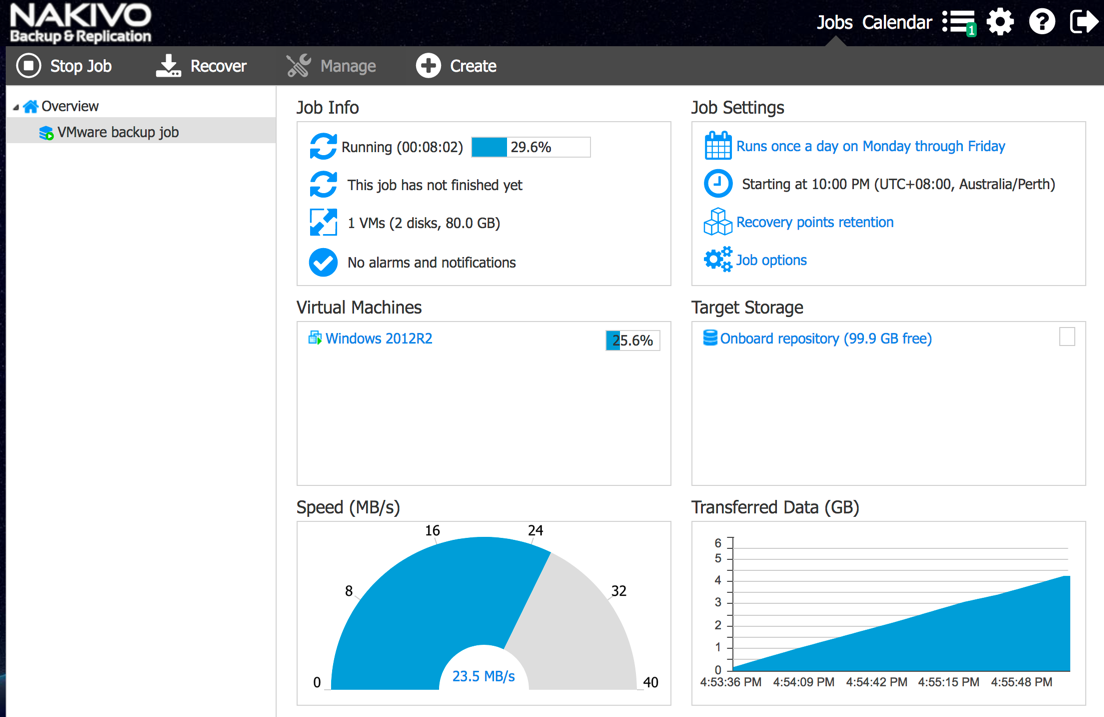Click the Manage wrench-and-screwdriver icon
1104x717 pixels.
pyautogui.click(x=299, y=66)
